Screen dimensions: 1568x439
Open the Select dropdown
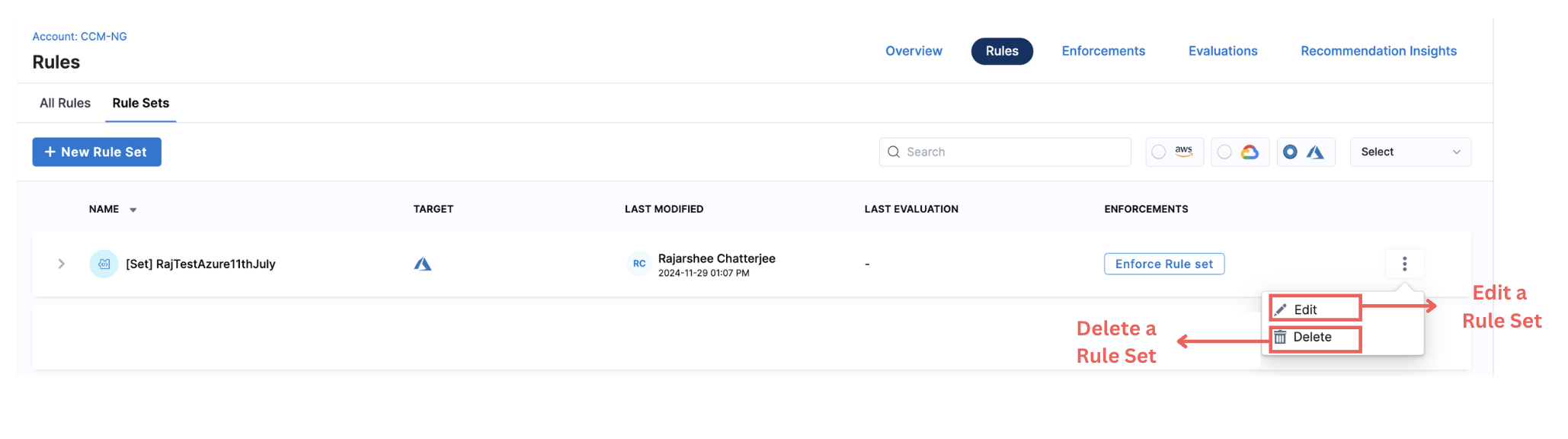click(x=1410, y=152)
